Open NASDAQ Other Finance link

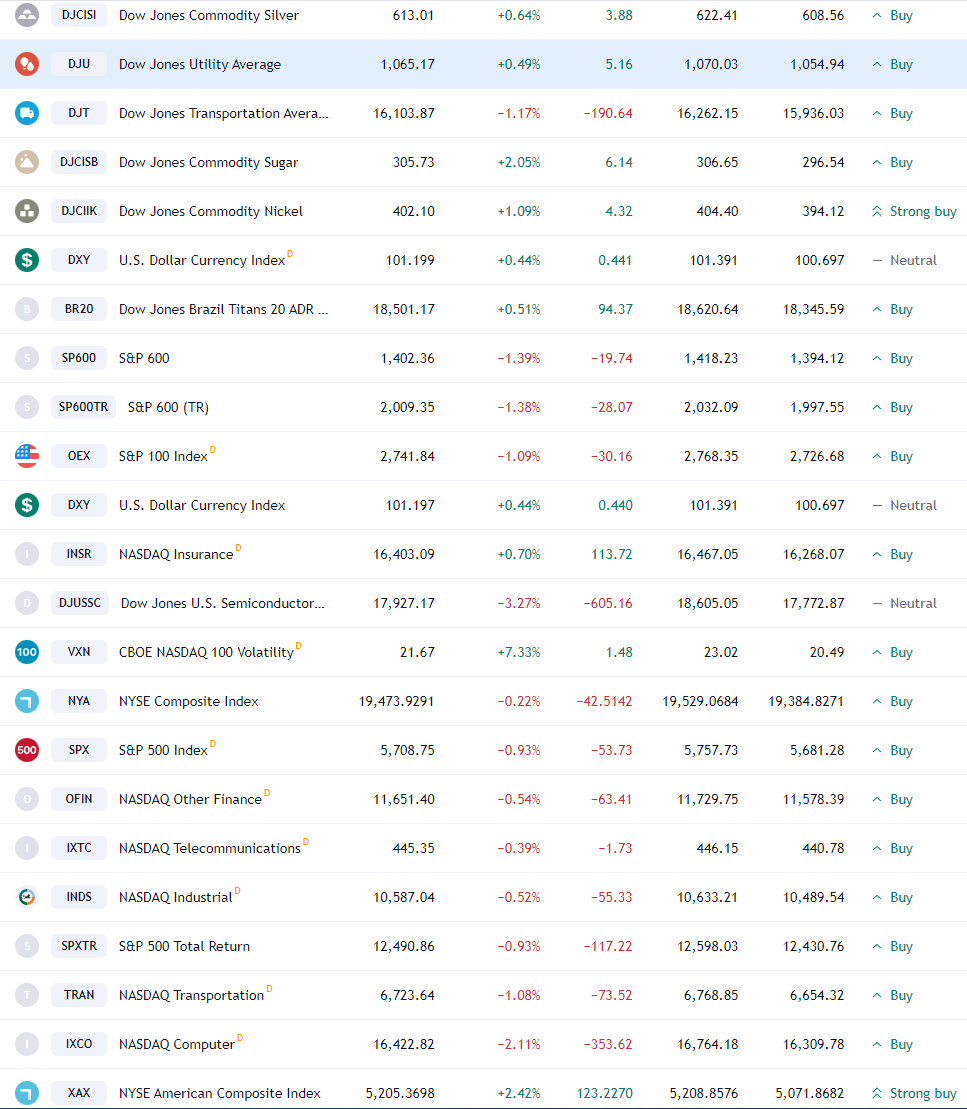pos(190,799)
